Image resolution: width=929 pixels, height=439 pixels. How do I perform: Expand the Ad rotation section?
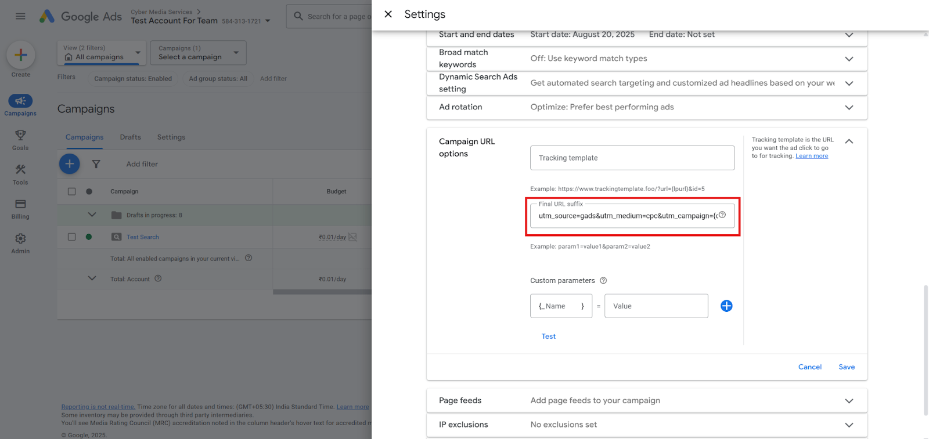pos(848,107)
